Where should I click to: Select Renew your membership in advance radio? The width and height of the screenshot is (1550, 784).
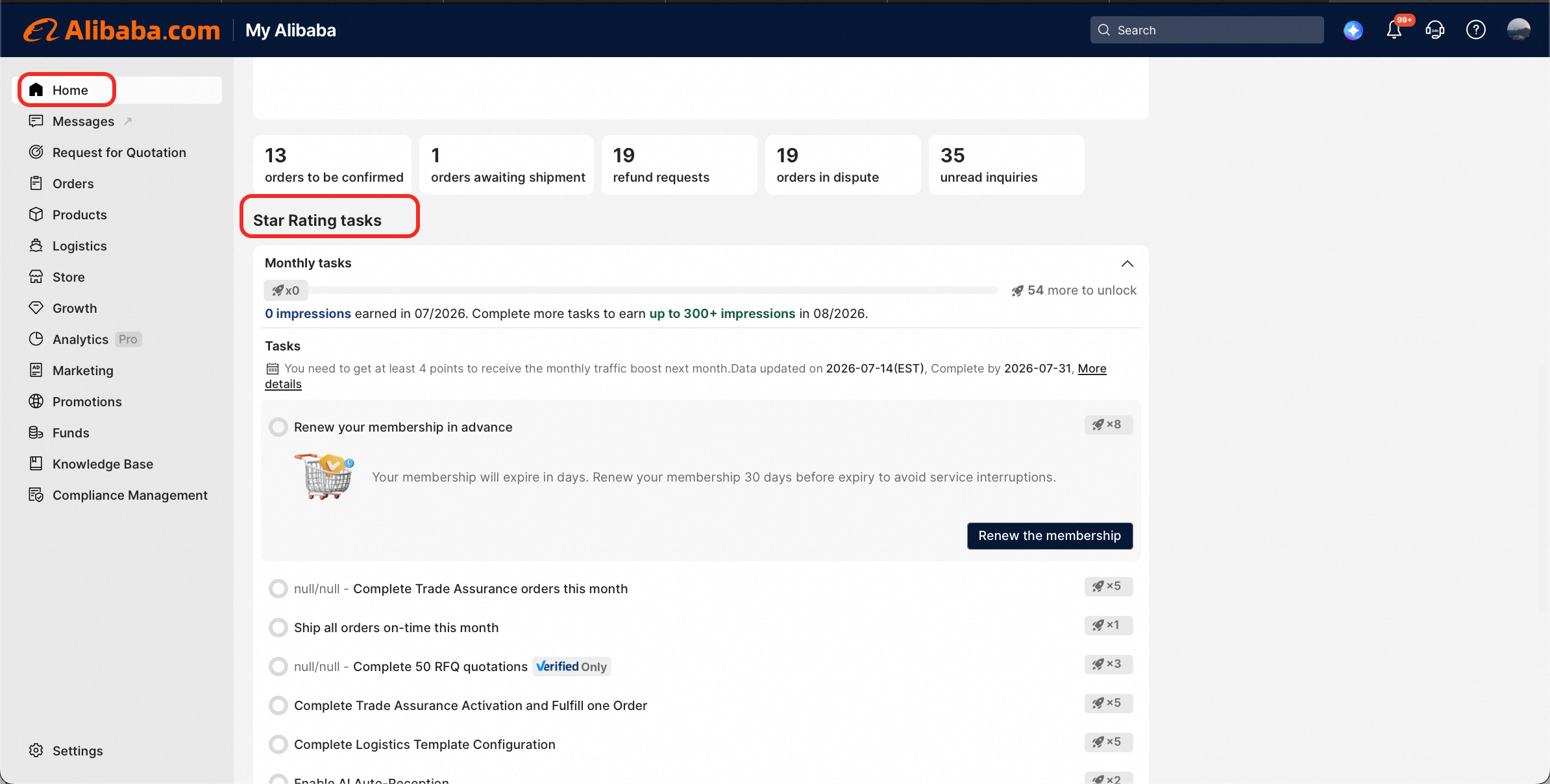coord(278,427)
